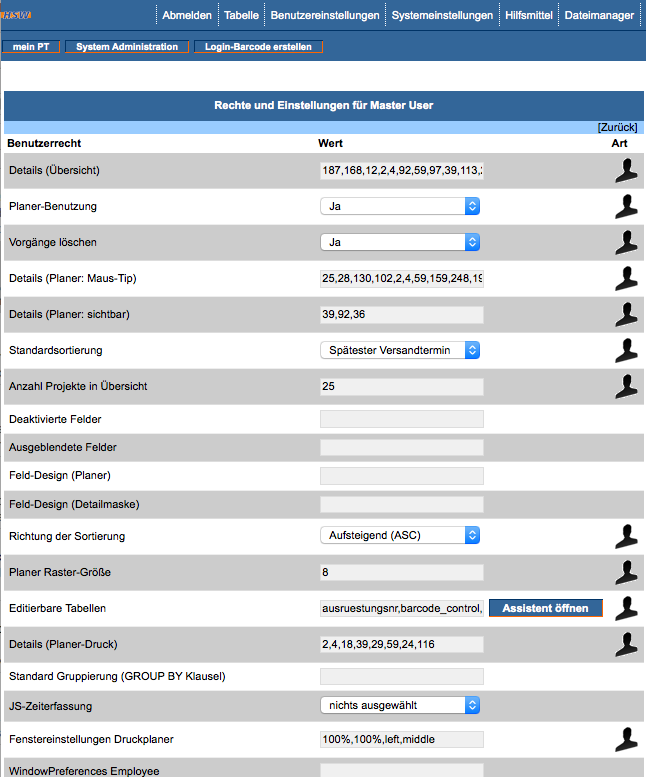Viewport: 646px width, 777px height.
Task: Click user icon in Editierbare Tabellen row
Action: pos(626,609)
